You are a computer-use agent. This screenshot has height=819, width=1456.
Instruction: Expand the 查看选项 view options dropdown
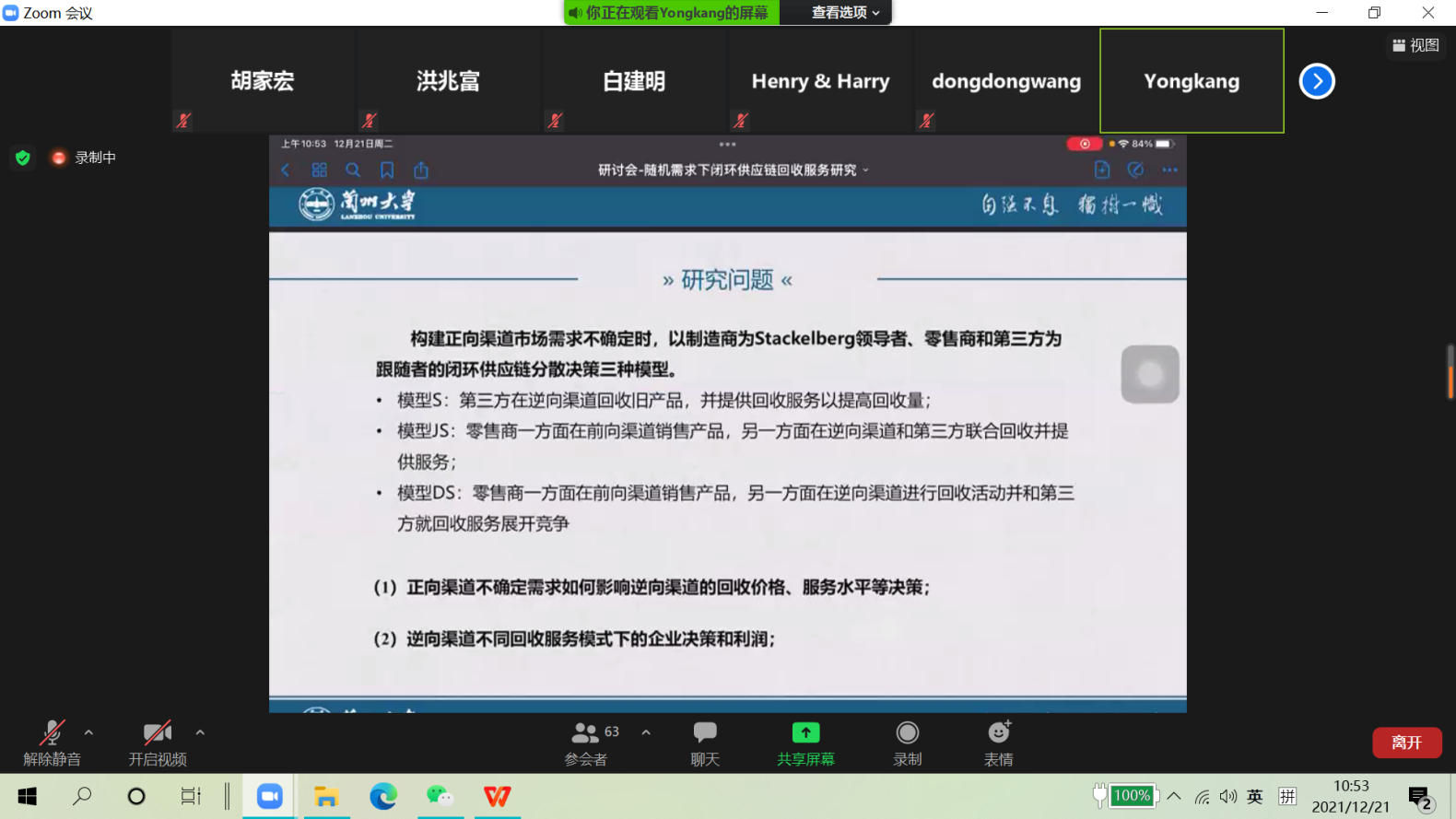coord(844,13)
